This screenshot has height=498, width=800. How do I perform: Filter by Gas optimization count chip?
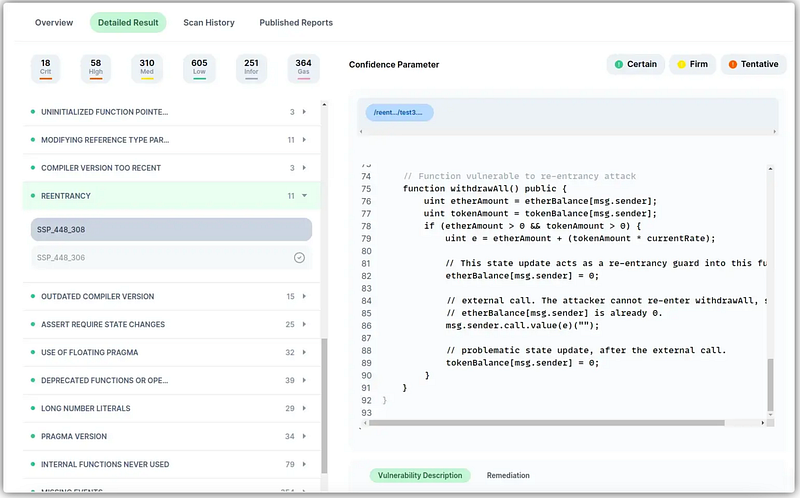(x=303, y=67)
